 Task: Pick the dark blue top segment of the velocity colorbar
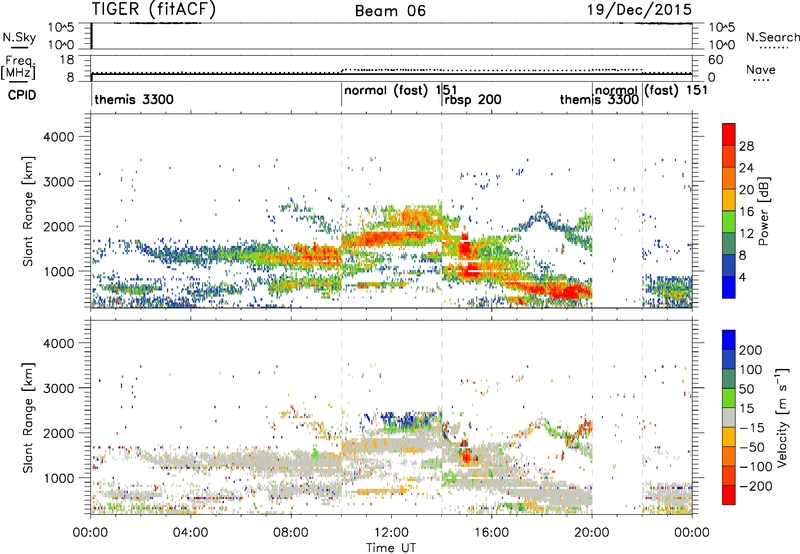[x=729, y=340]
